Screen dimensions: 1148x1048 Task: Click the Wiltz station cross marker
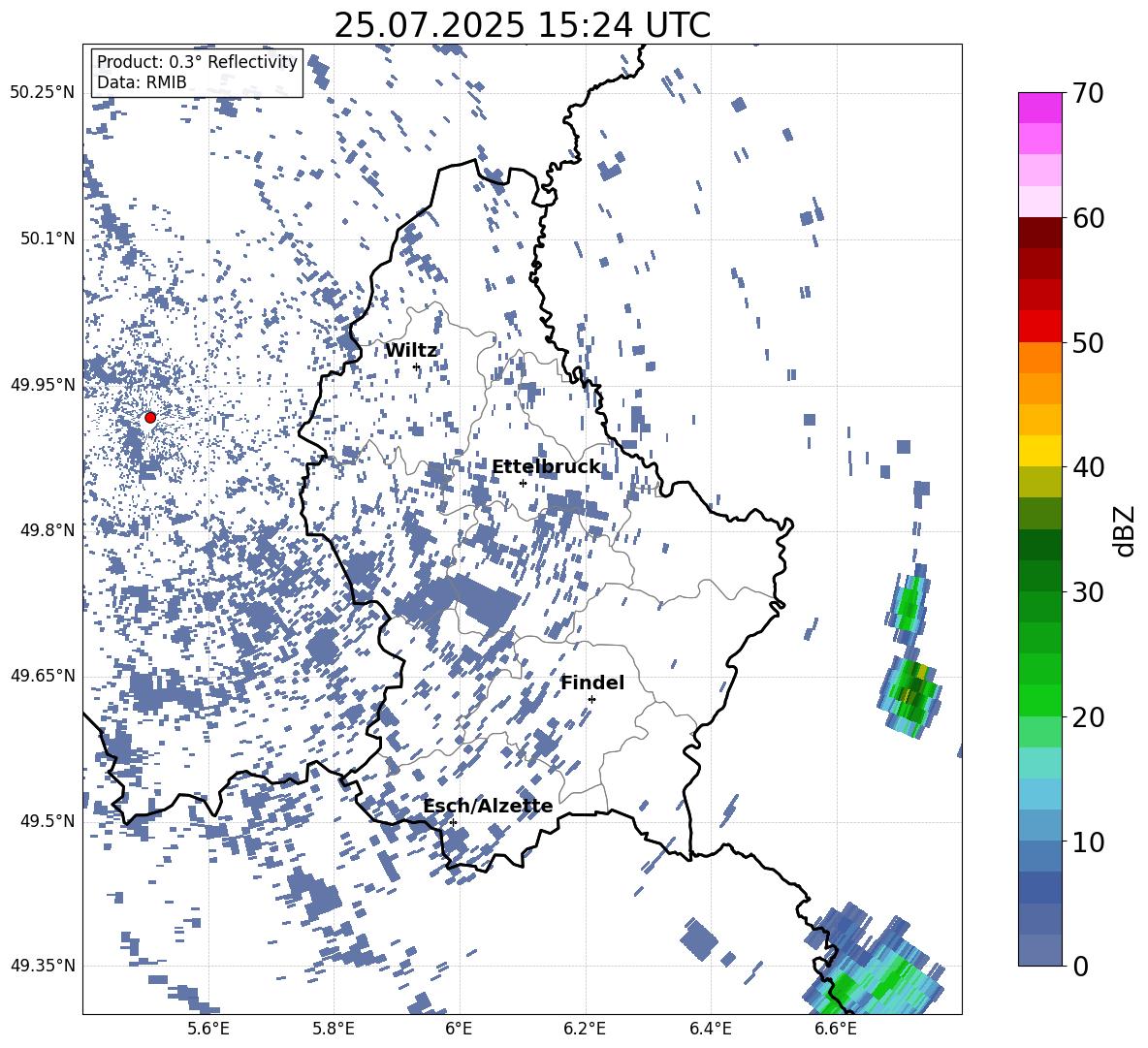[x=417, y=366]
